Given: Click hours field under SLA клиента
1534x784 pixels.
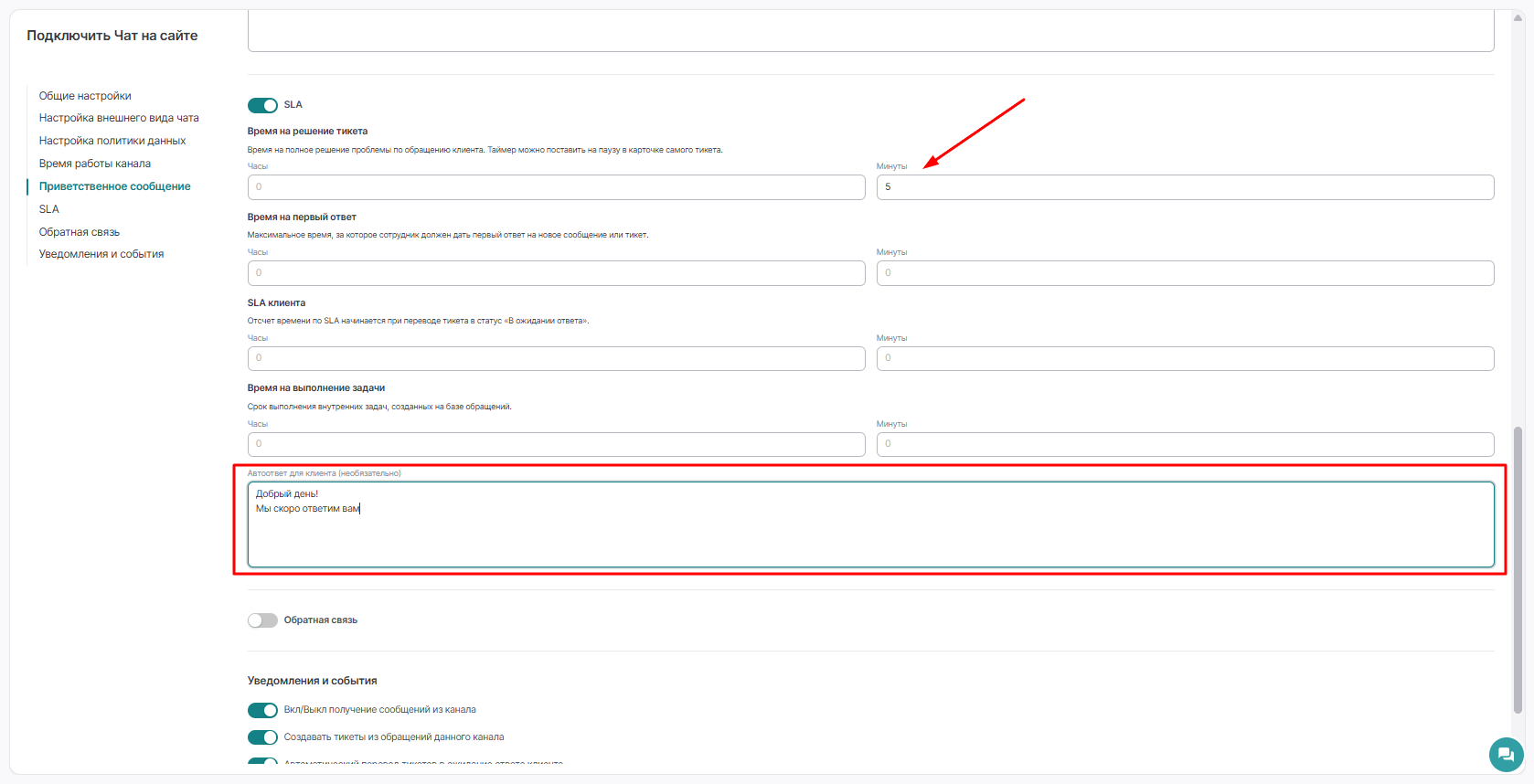Looking at the screenshot, I should click(x=556, y=358).
